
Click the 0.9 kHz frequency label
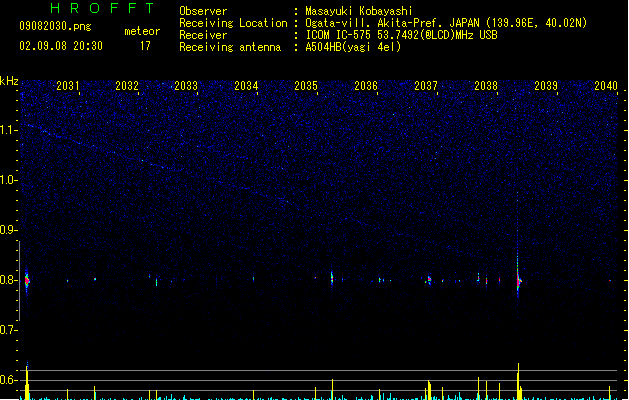9,230
